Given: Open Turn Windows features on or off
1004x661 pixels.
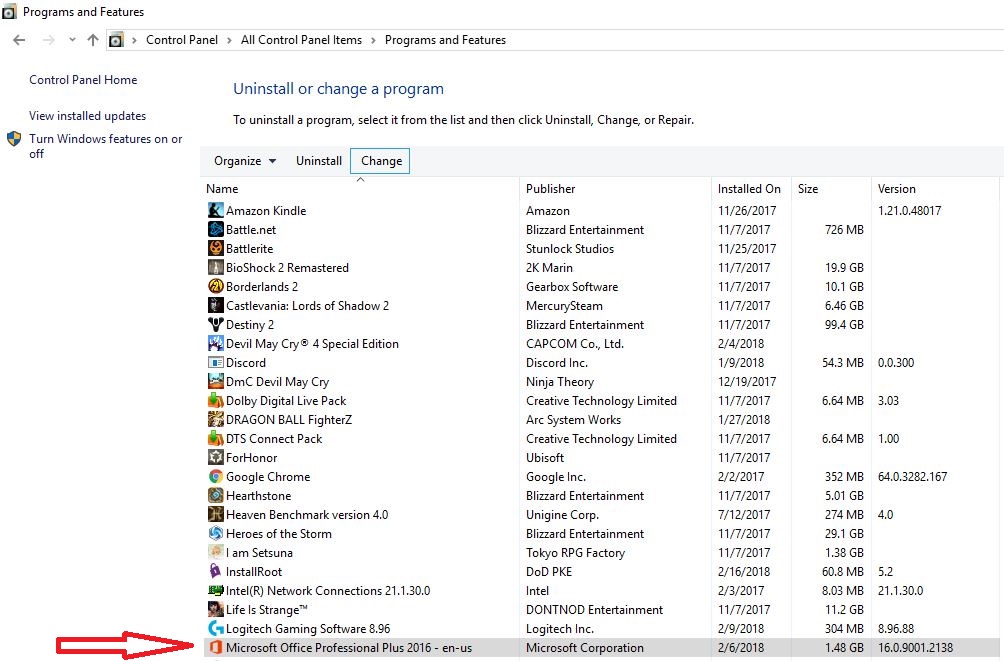Looking at the screenshot, I should click(106, 146).
